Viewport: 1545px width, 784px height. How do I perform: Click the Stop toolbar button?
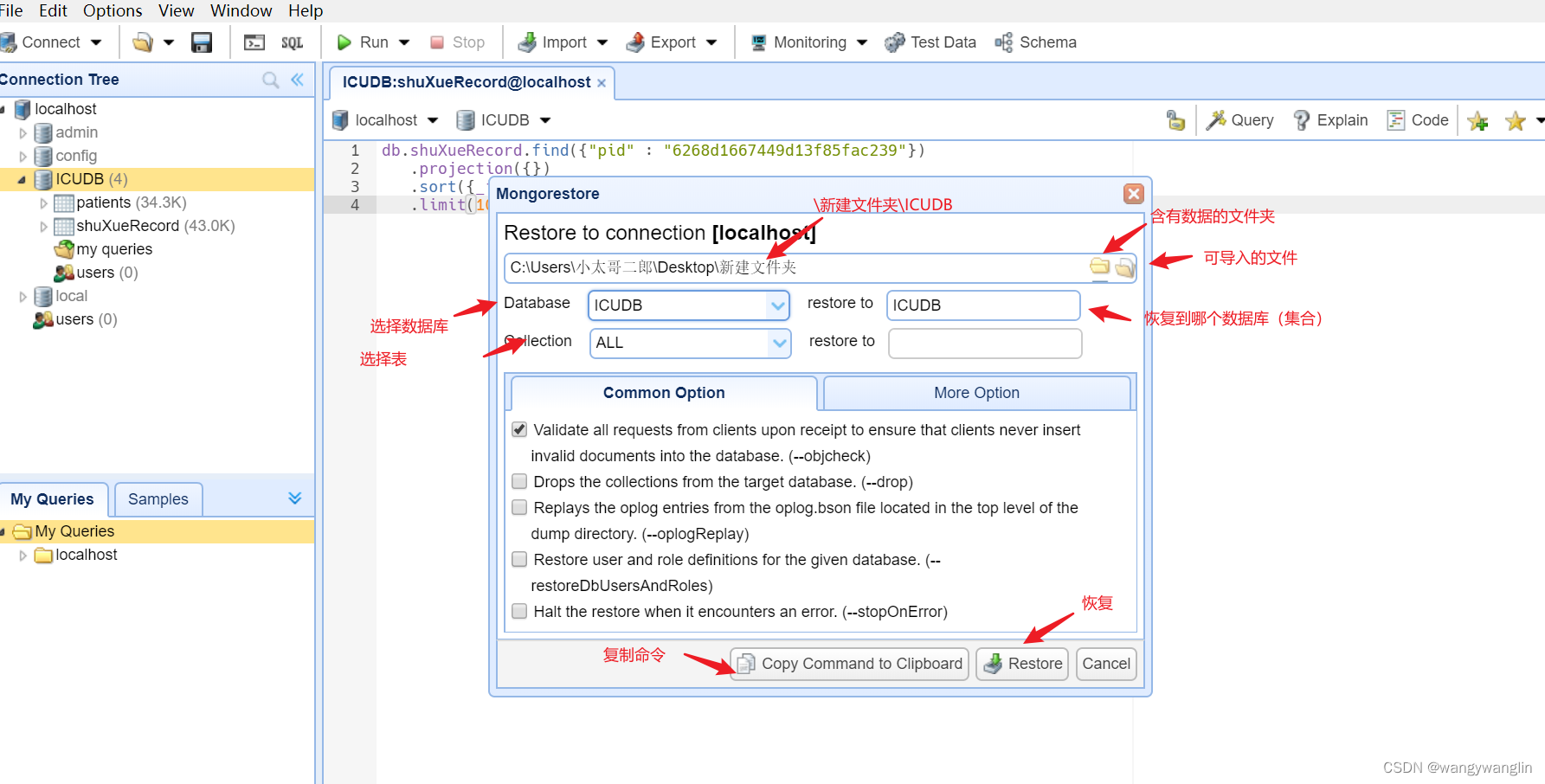coord(458,42)
